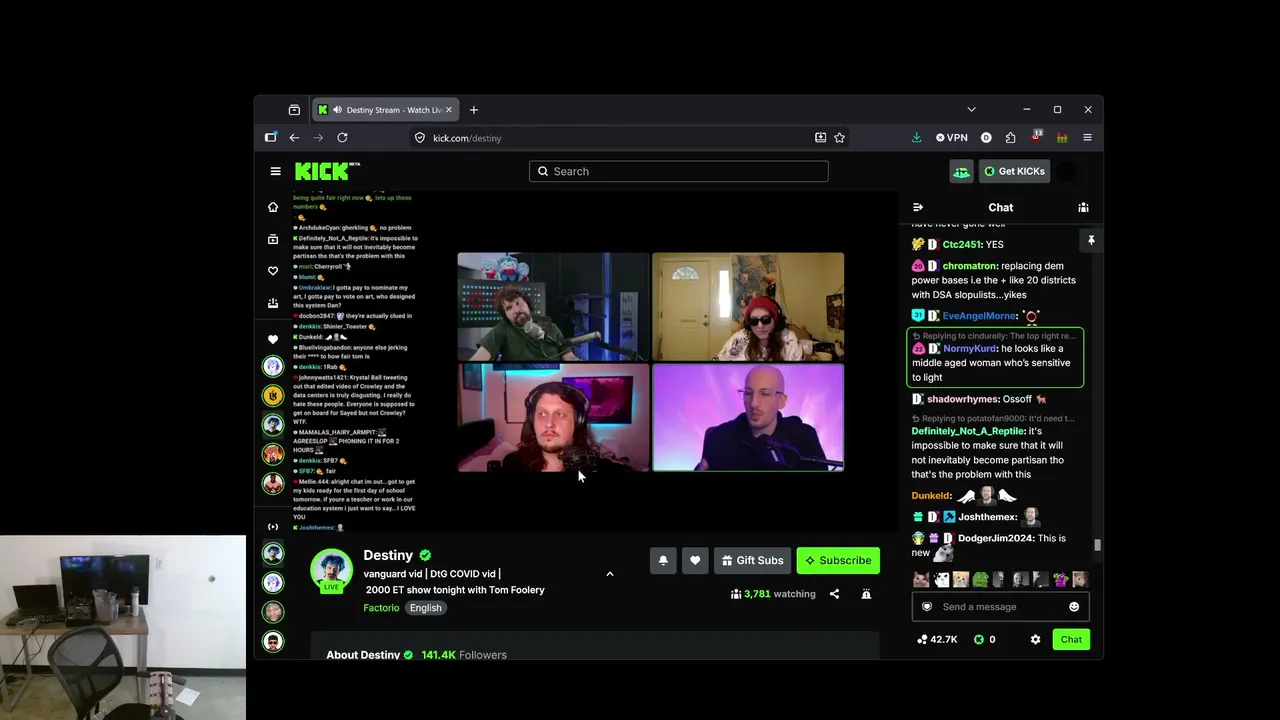Click username chromatron in chat
The image size is (1280, 720).
pyautogui.click(x=970, y=266)
